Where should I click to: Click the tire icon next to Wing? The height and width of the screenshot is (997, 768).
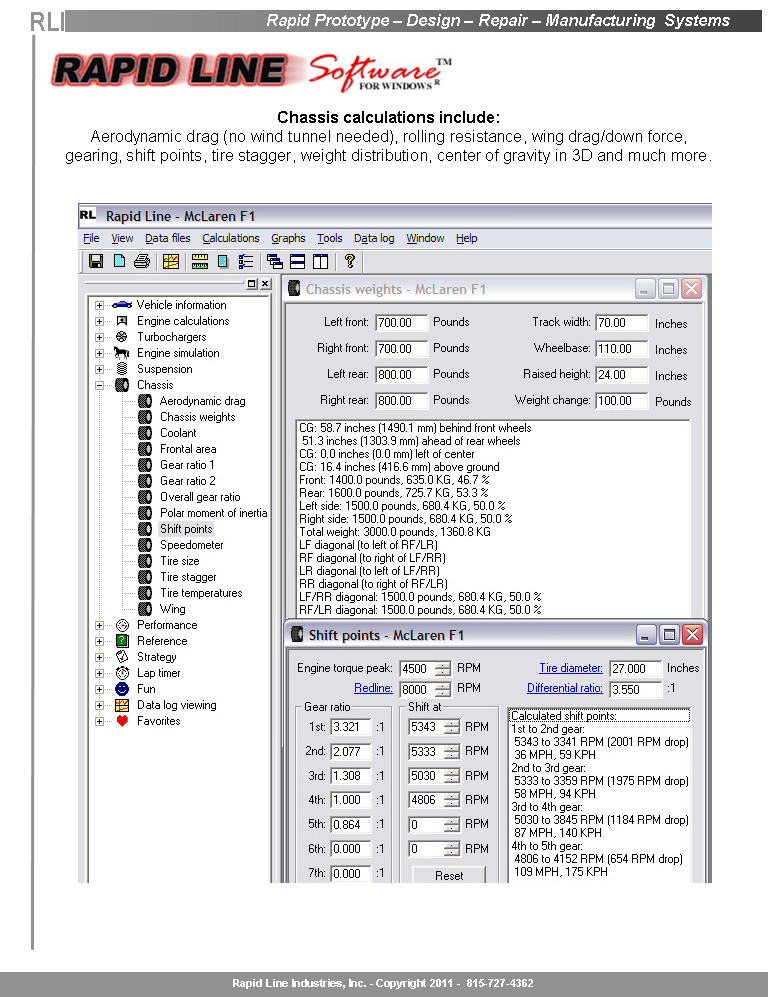(x=145, y=609)
